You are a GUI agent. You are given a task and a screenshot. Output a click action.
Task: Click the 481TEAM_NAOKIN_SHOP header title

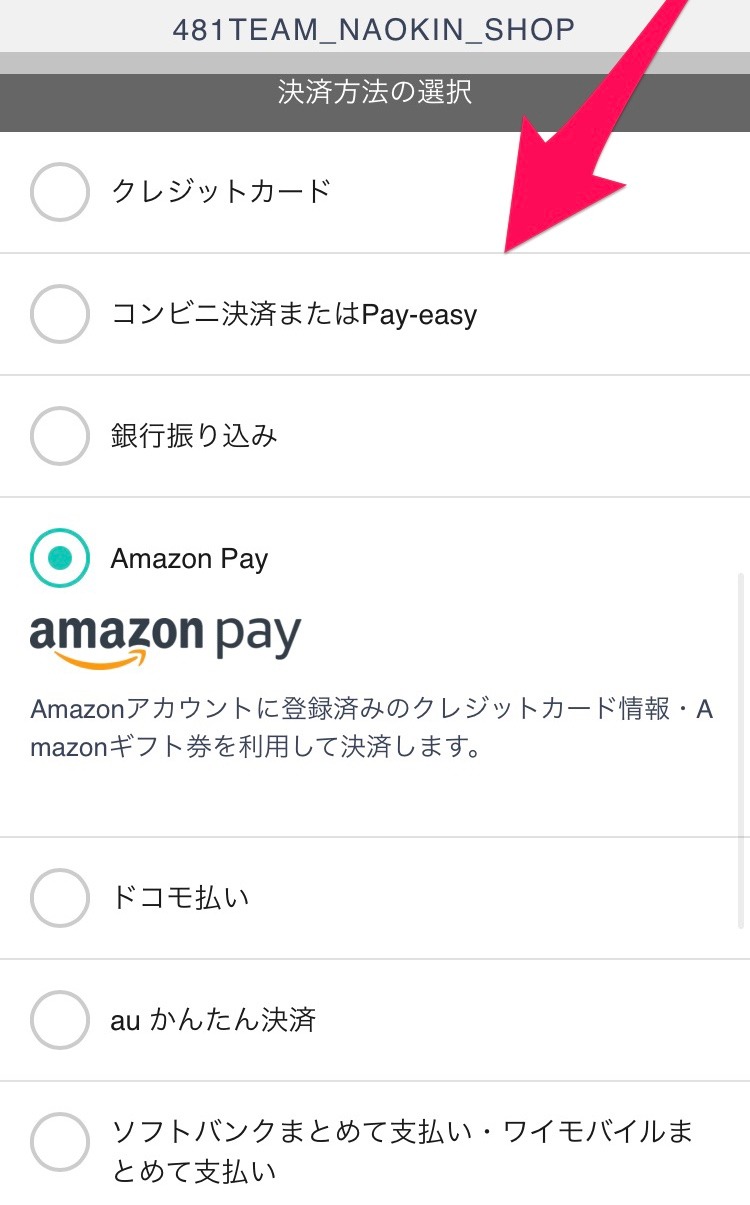click(374, 29)
